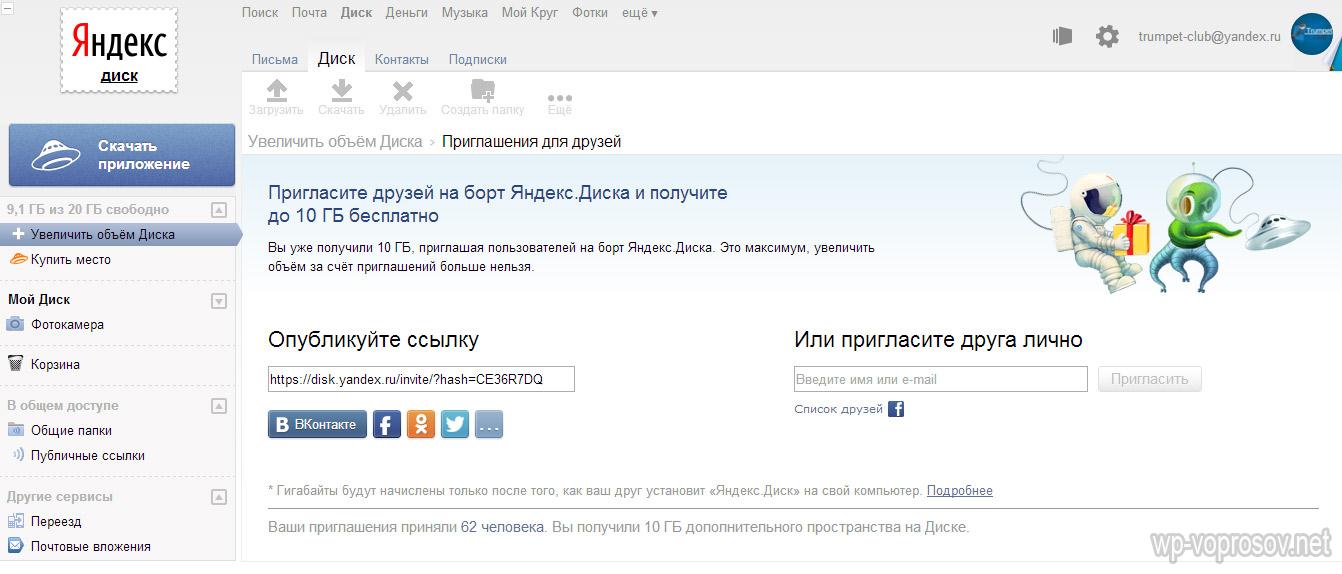
Task: Share via the ВКонтакте button
Action: click(x=317, y=424)
